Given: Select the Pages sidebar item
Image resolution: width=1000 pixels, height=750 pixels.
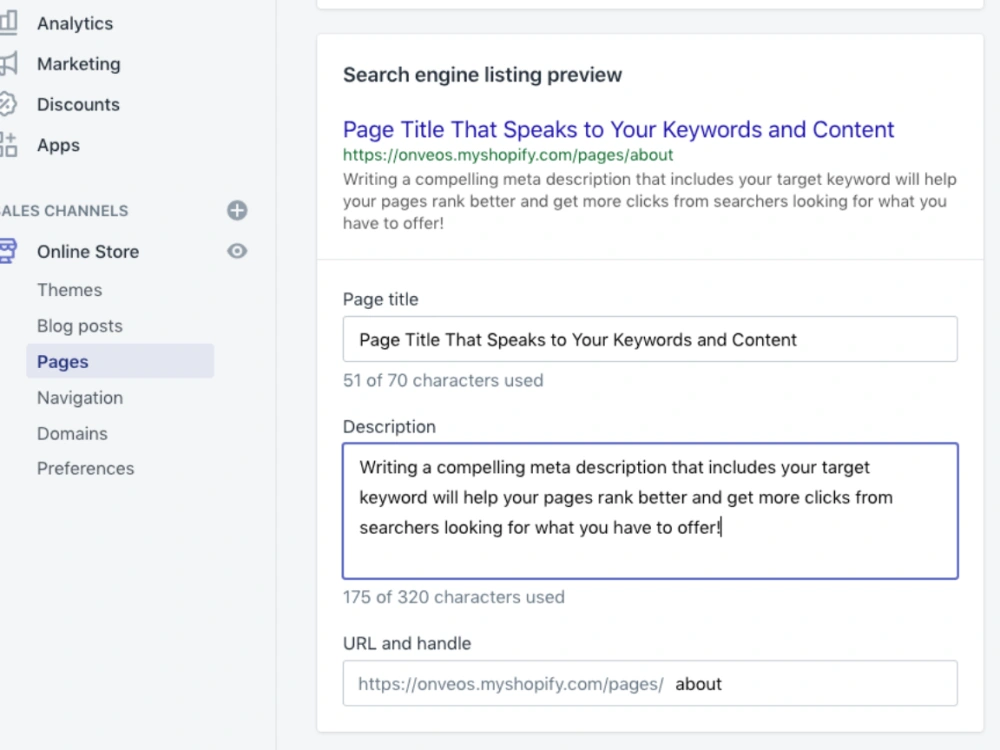Looking at the screenshot, I should click(x=120, y=361).
